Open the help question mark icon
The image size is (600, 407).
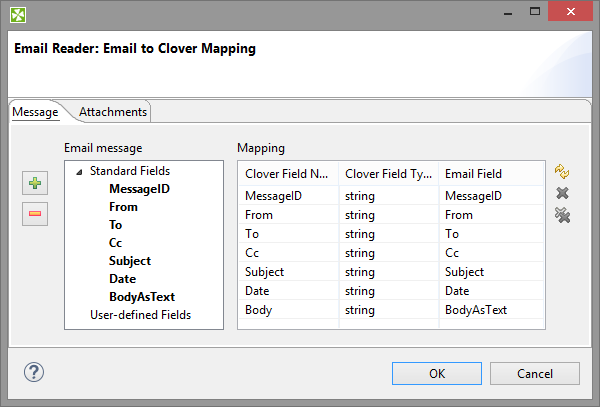coord(34,373)
